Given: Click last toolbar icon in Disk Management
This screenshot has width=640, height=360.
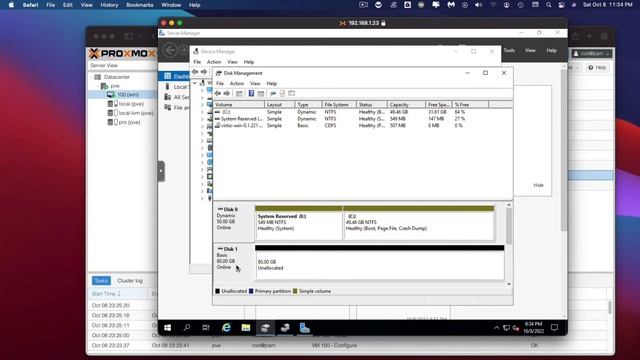Looking at the screenshot, I should [x=291, y=93].
